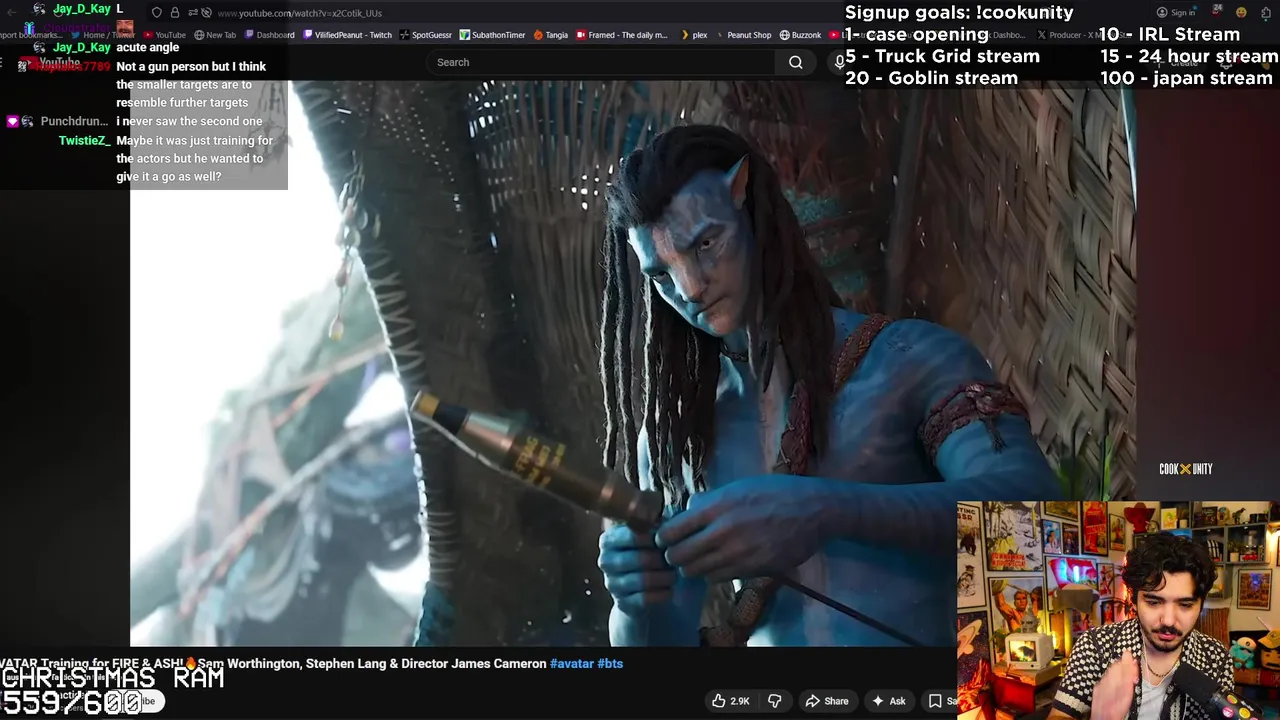Open VilifiedPeanut - Twitch bookmark
This screenshot has width=1280, height=720.
[x=347, y=35]
